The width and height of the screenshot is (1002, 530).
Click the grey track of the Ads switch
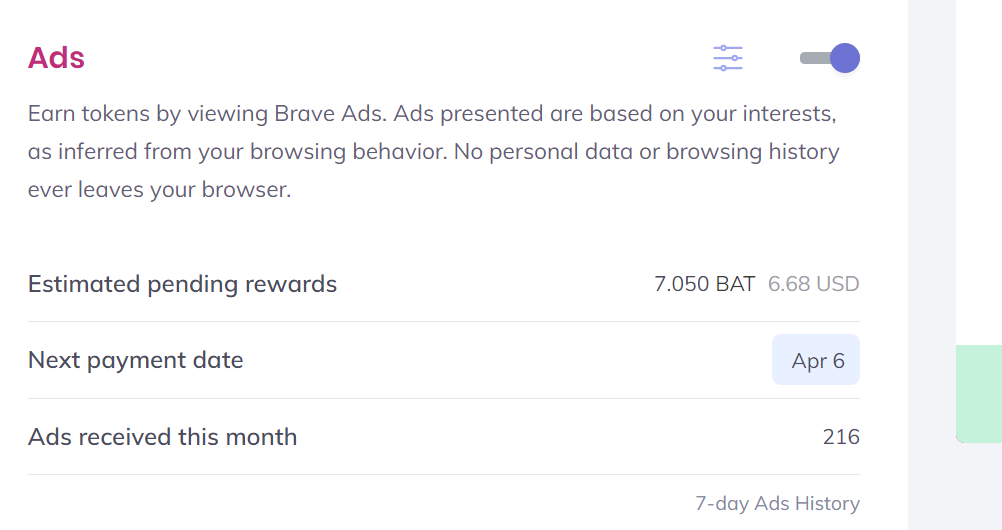pyautogui.click(x=814, y=58)
